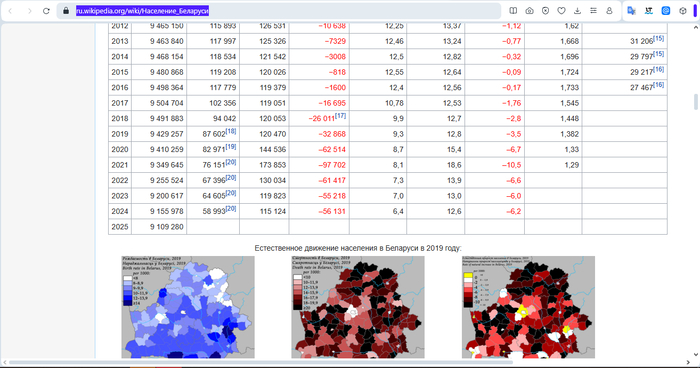This screenshot has height=368, width=700.
Task: Open footnote [17] next to −26 011
Action: tap(340, 116)
